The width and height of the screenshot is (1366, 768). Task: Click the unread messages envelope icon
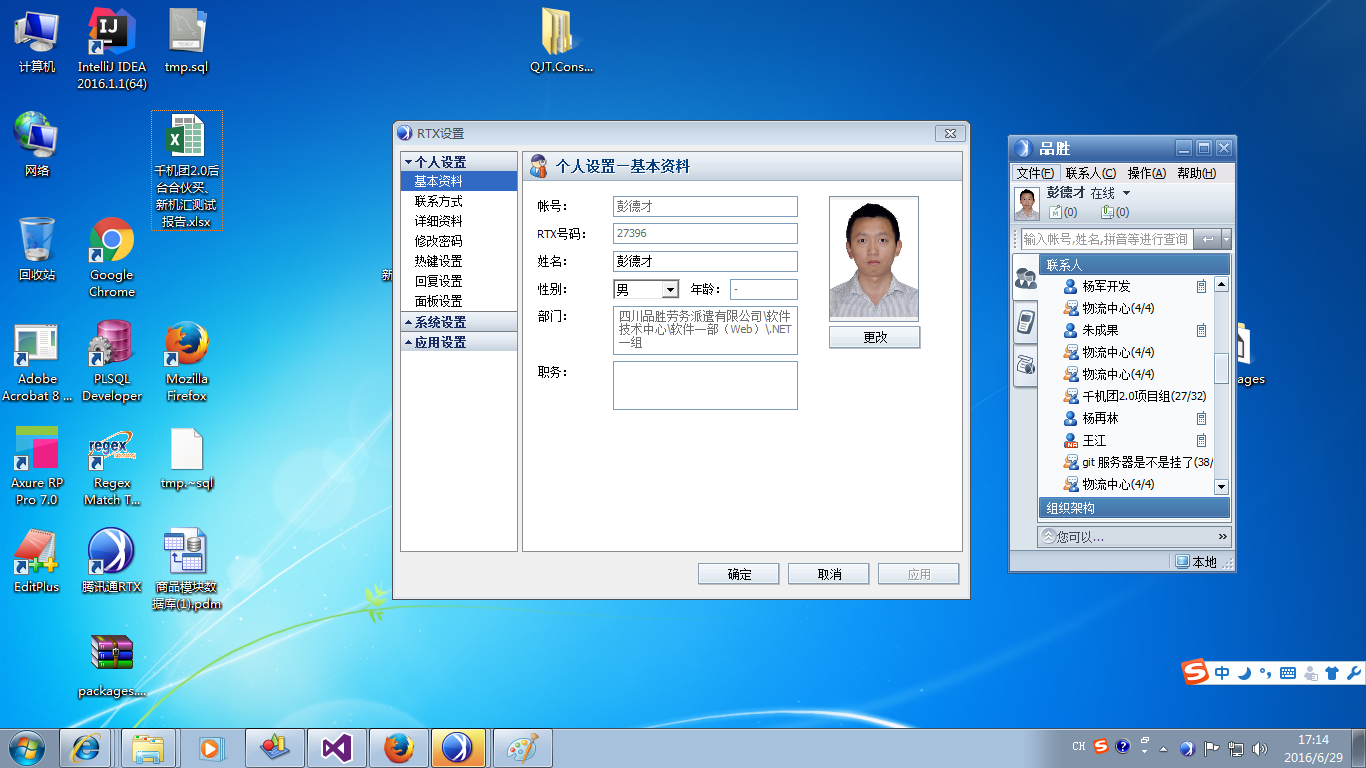coord(1055,212)
